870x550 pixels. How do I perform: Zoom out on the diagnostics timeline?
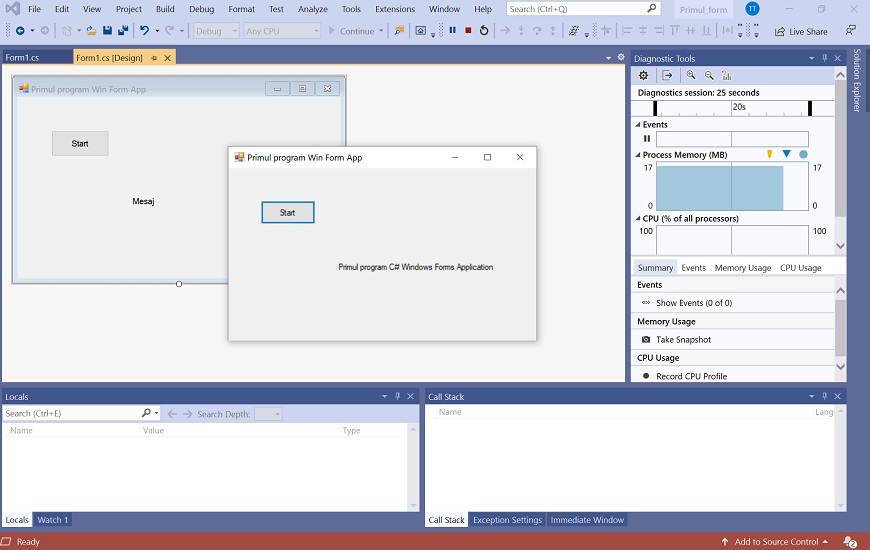click(x=709, y=75)
